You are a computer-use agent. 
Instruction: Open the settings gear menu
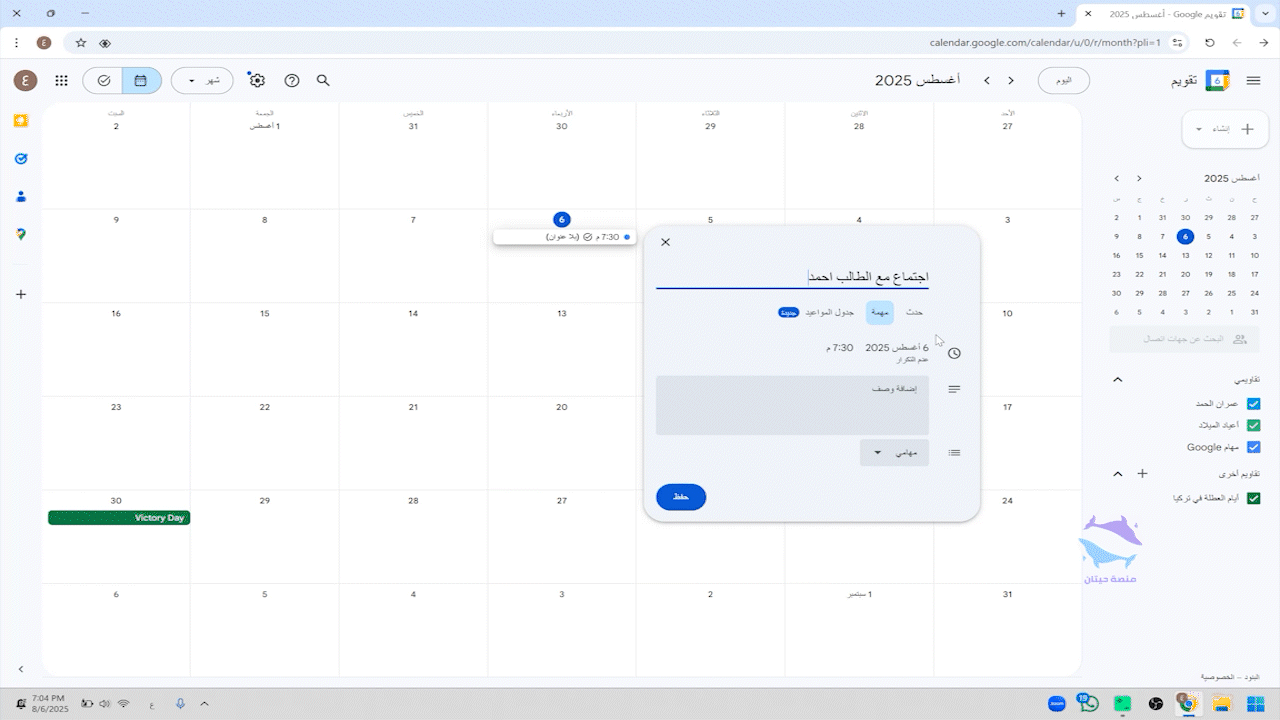coord(257,81)
